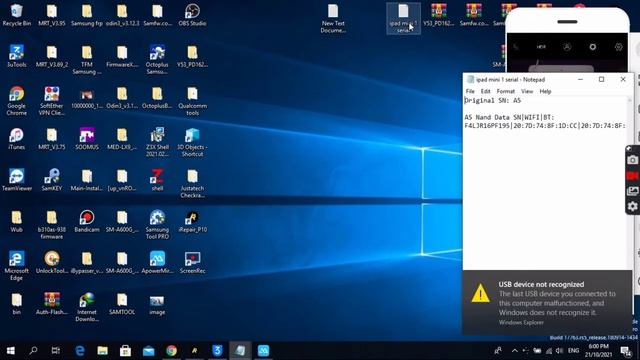This screenshot has width=640, height=360.
Task: Open the Auth-Flash archive on desktop
Action: click(x=51, y=304)
